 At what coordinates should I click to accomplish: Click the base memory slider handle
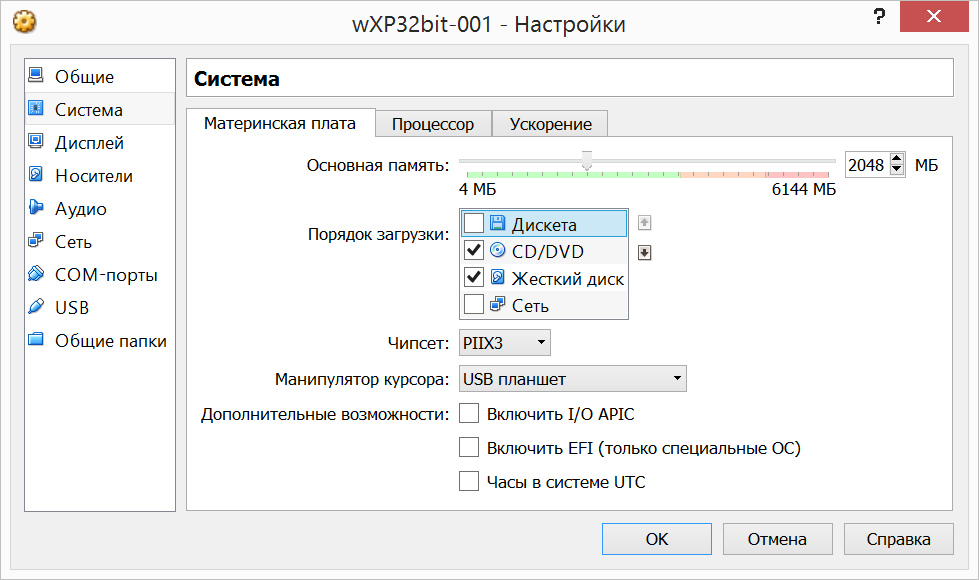[x=587, y=160]
